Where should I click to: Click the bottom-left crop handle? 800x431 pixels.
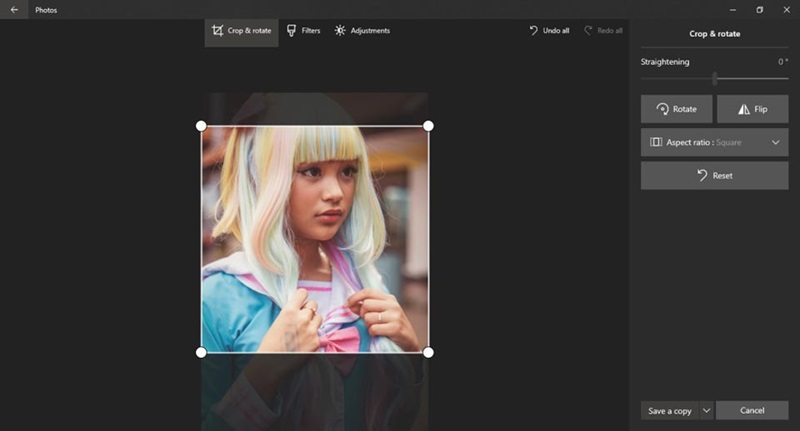pyautogui.click(x=201, y=352)
